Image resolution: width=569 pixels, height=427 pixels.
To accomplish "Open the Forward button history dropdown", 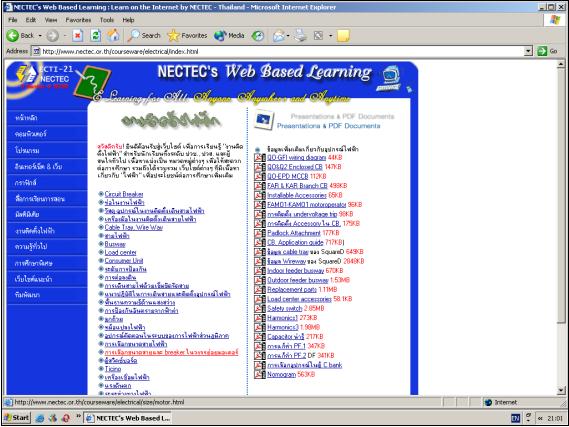I will pyautogui.click(x=65, y=36).
